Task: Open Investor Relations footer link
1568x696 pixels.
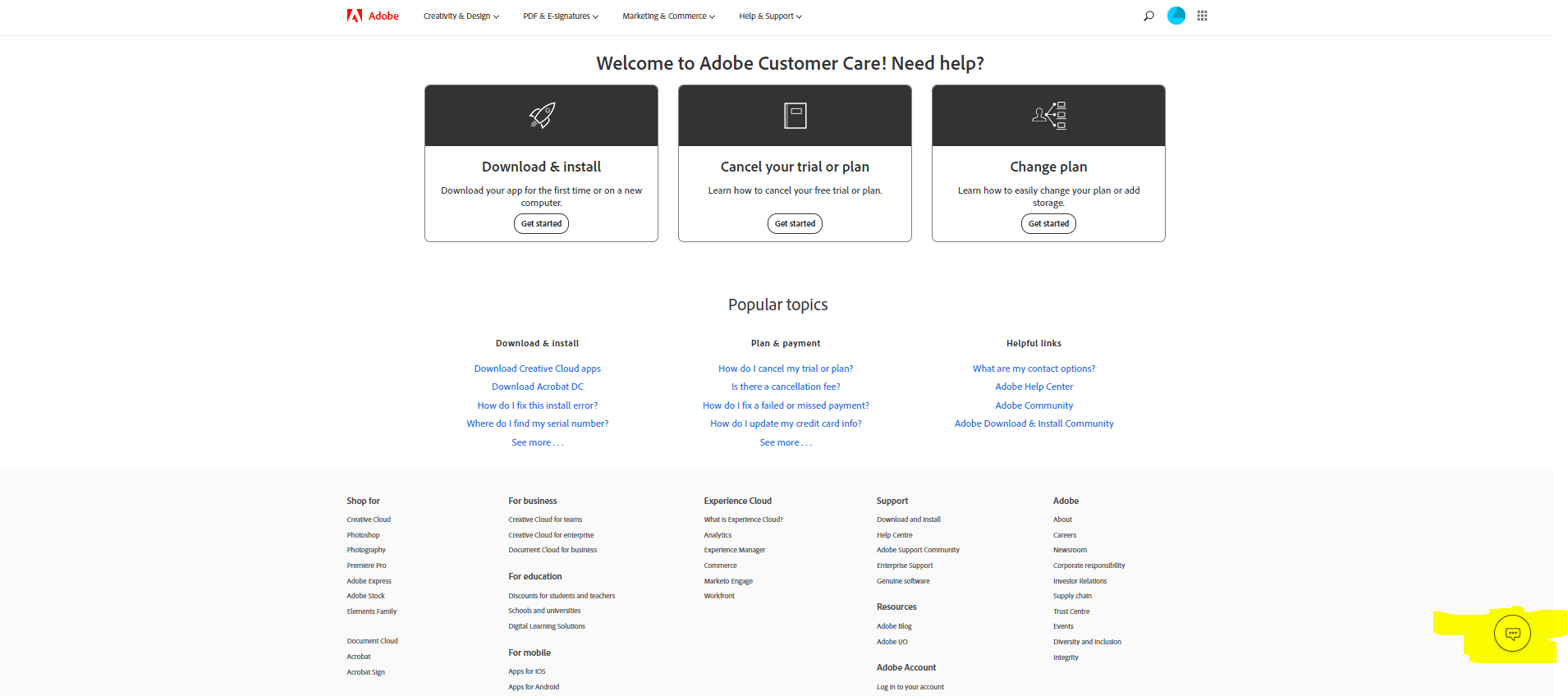Action: coord(1080,581)
